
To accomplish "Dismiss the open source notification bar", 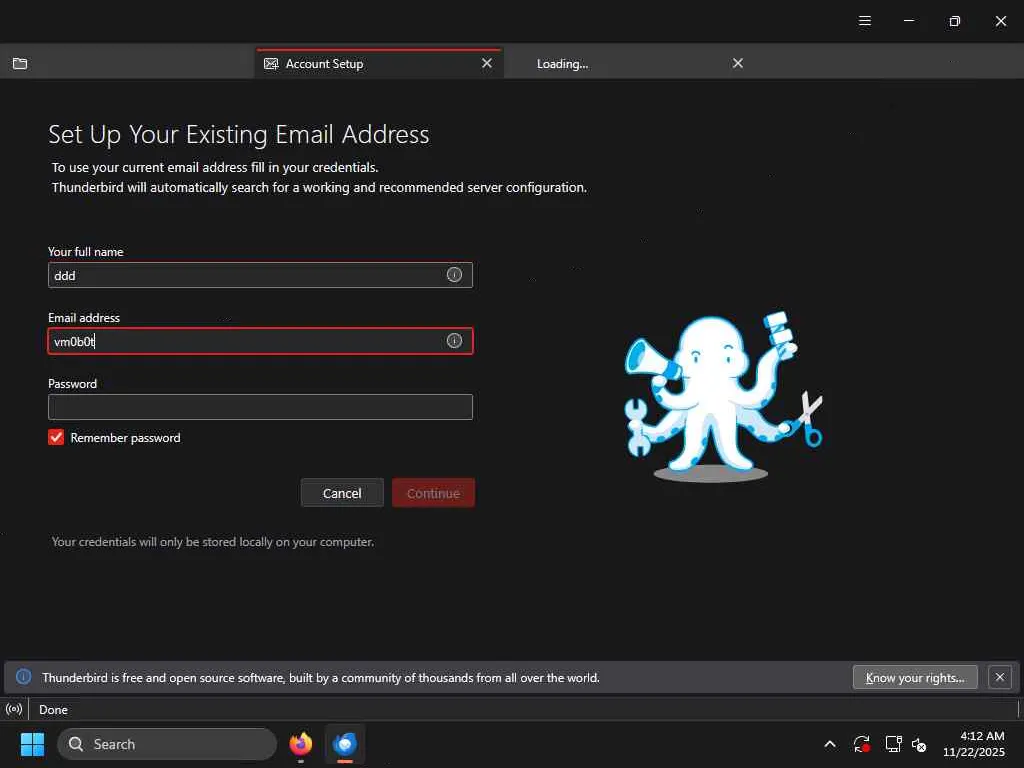I will [x=1000, y=677].
